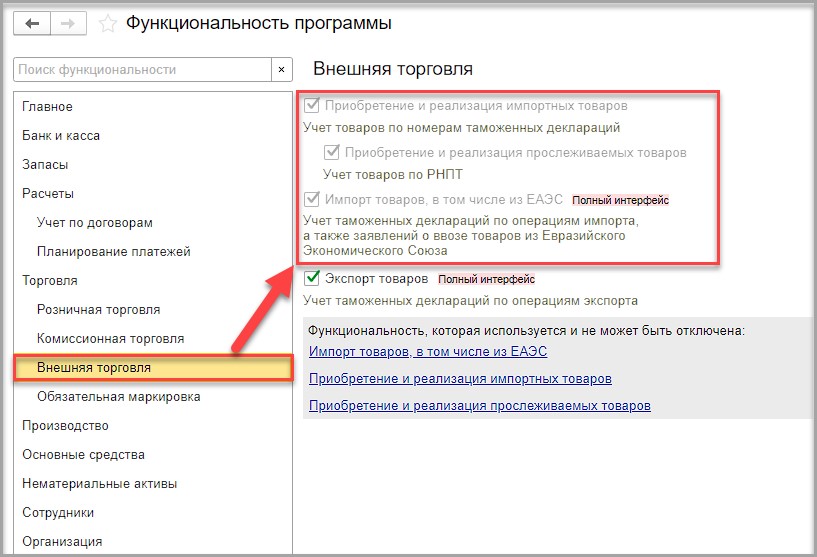Screen dimensions: 817x557
Task: Open Розничная торговля subsection
Action: [x=98, y=310]
